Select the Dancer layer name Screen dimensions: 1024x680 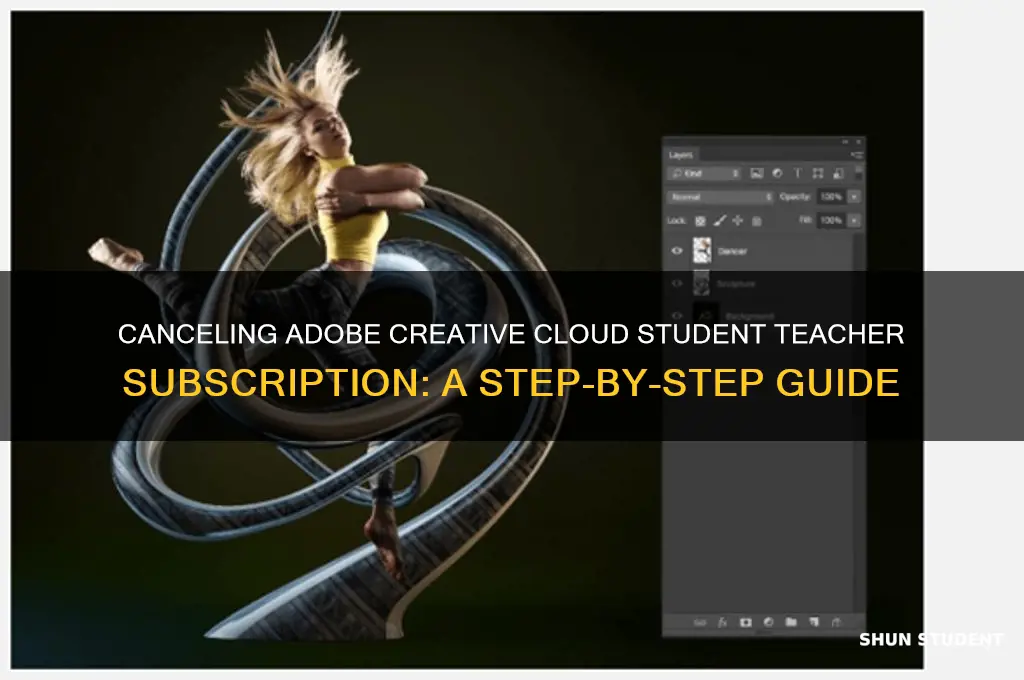[732, 251]
